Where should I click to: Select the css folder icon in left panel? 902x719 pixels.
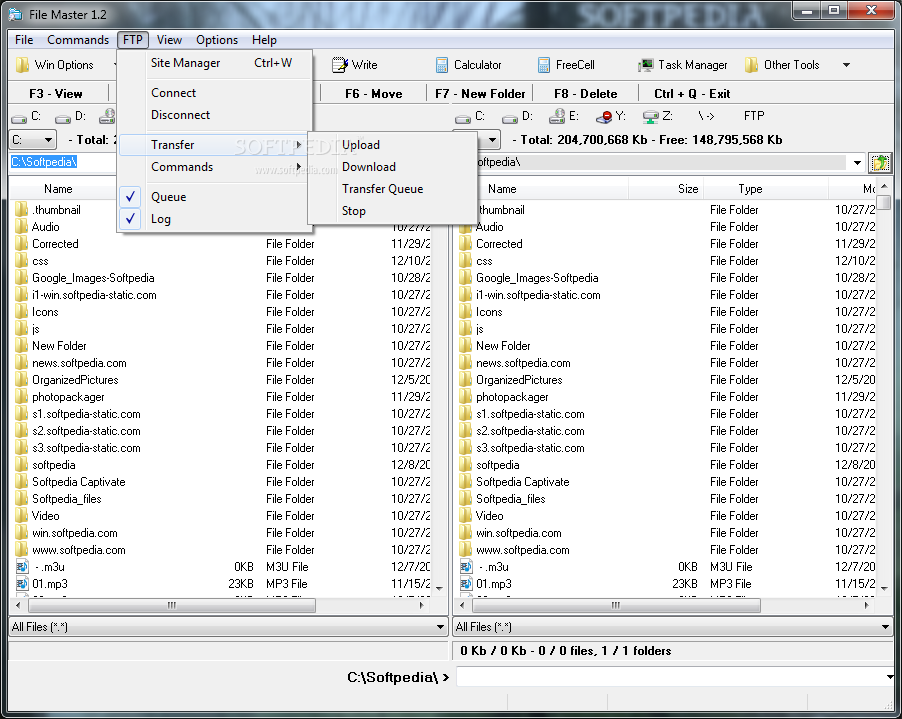tap(22, 261)
